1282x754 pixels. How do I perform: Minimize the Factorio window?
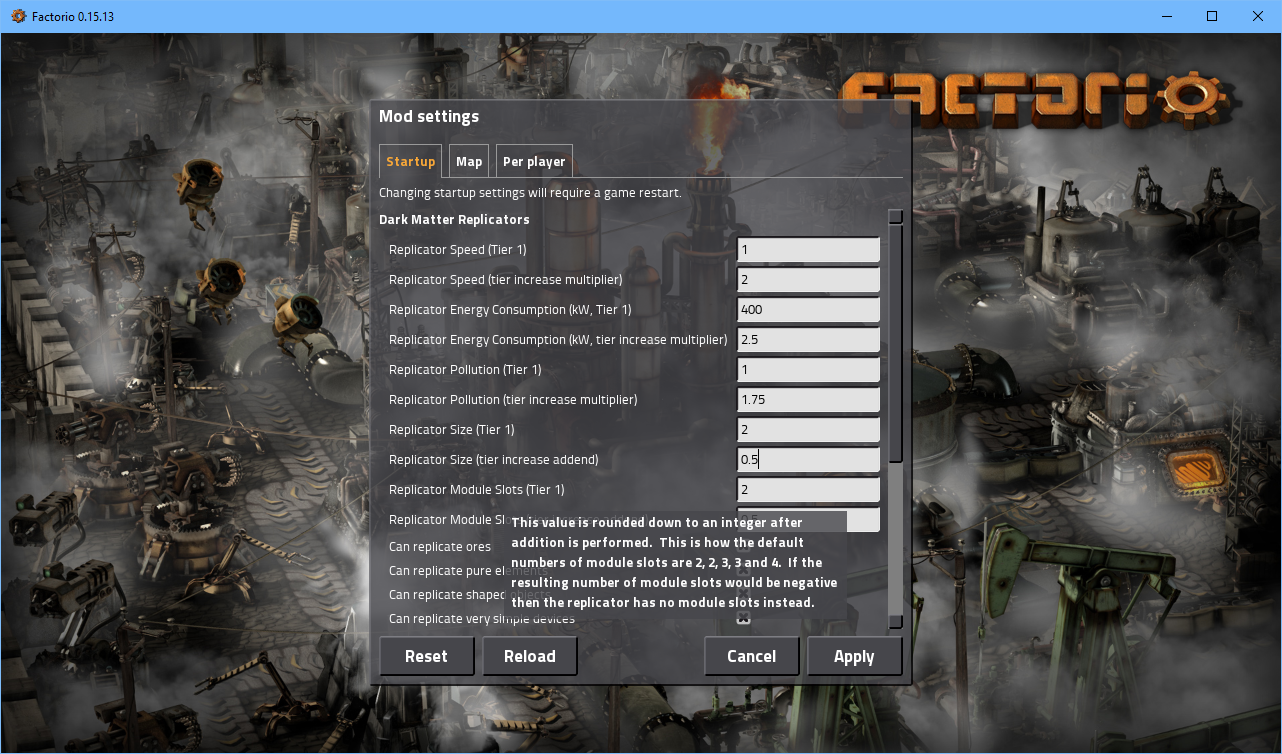click(1166, 16)
